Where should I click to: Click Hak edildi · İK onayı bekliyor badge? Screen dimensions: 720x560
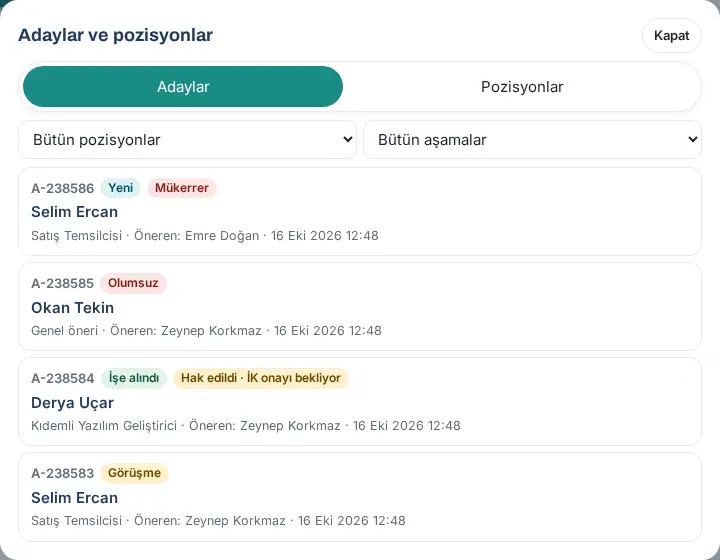(261, 378)
